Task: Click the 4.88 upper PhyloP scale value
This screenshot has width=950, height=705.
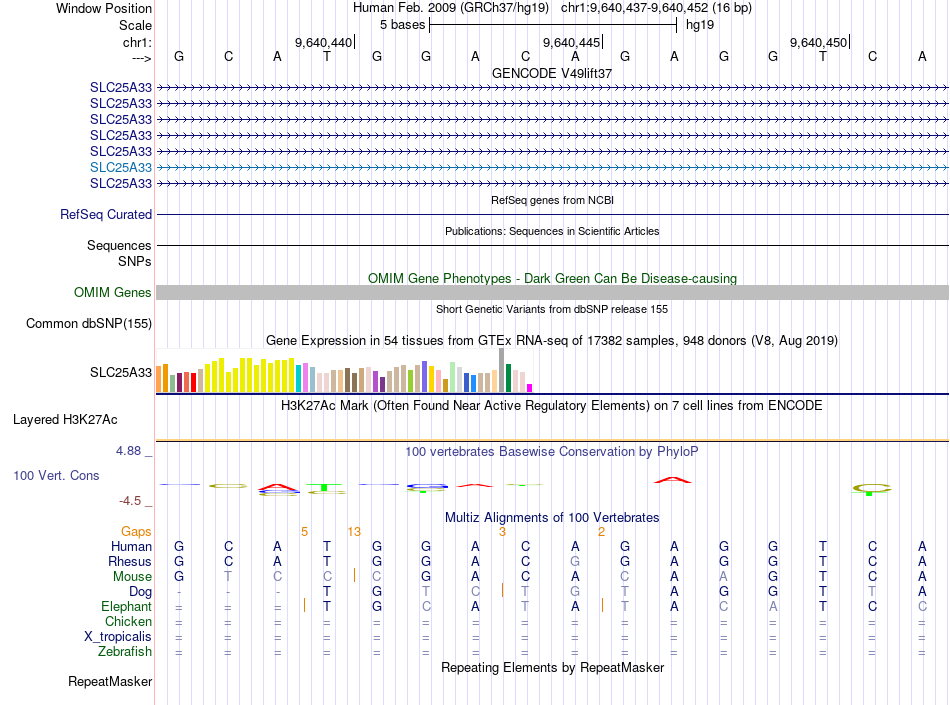Action: pyautogui.click(x=128, y=451)
